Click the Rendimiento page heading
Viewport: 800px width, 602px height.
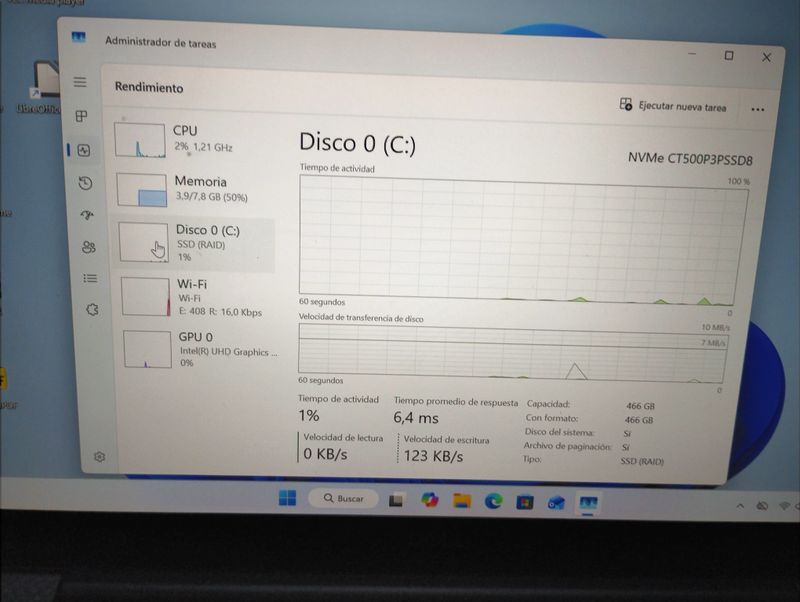point(149,87)
